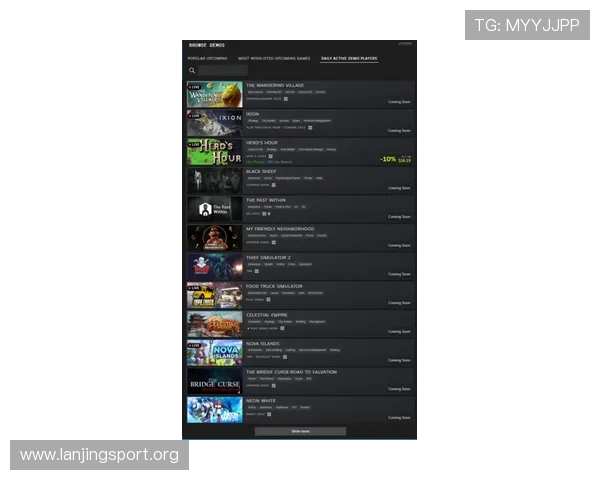Viewport: 600px width, 480px height.
Task: Click Coming Soon label in Ixion row
Action: [399, 131]
